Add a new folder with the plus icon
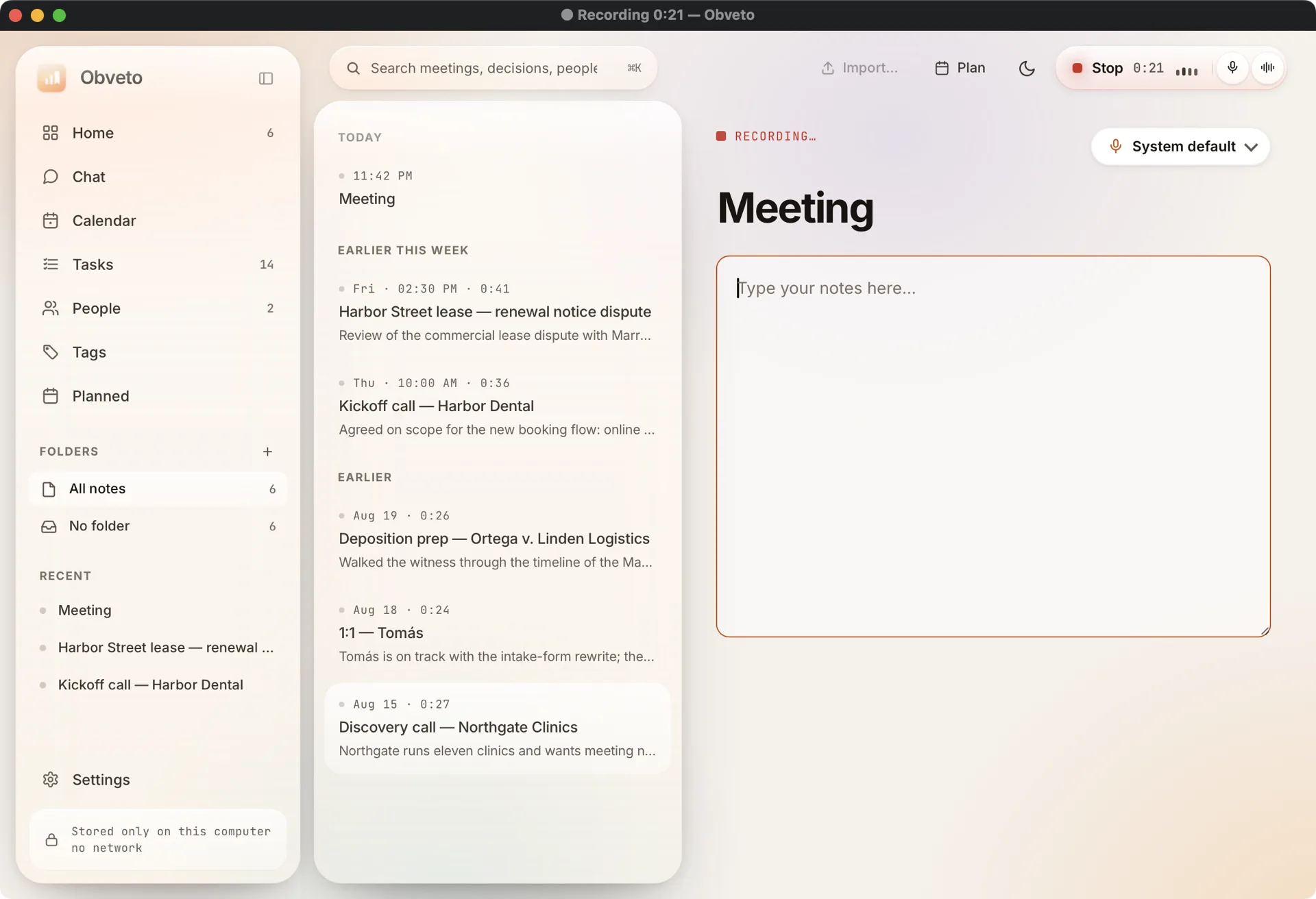Viewport: 1316px width, 899px height. click(x=267, y=452)
